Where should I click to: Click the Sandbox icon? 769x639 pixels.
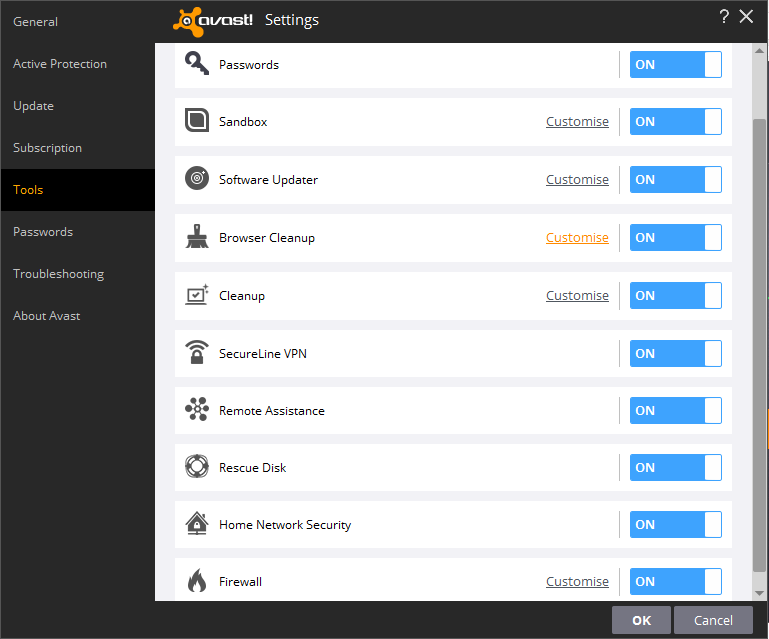pos(197,121)
